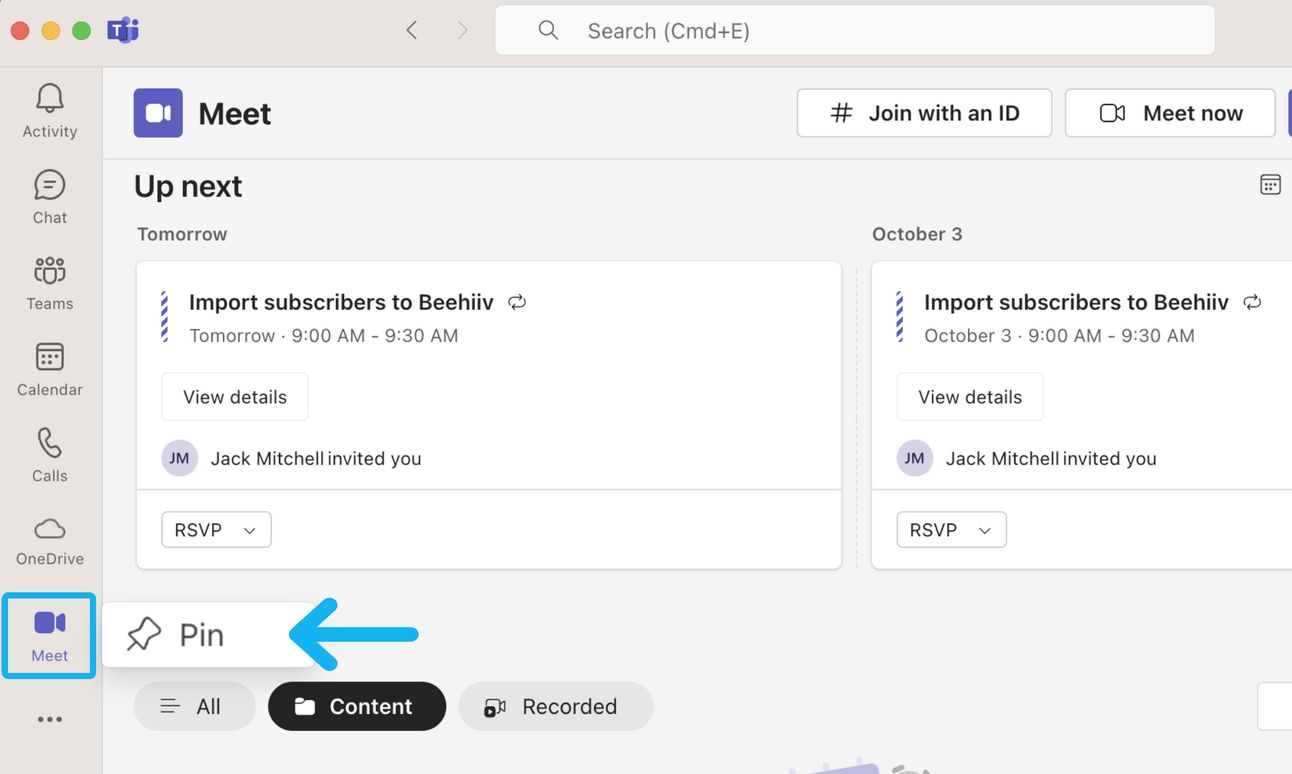This screenshot has width=1292, height=774.
Task: Open the Calls phone icon
Action: pos(49,454)
